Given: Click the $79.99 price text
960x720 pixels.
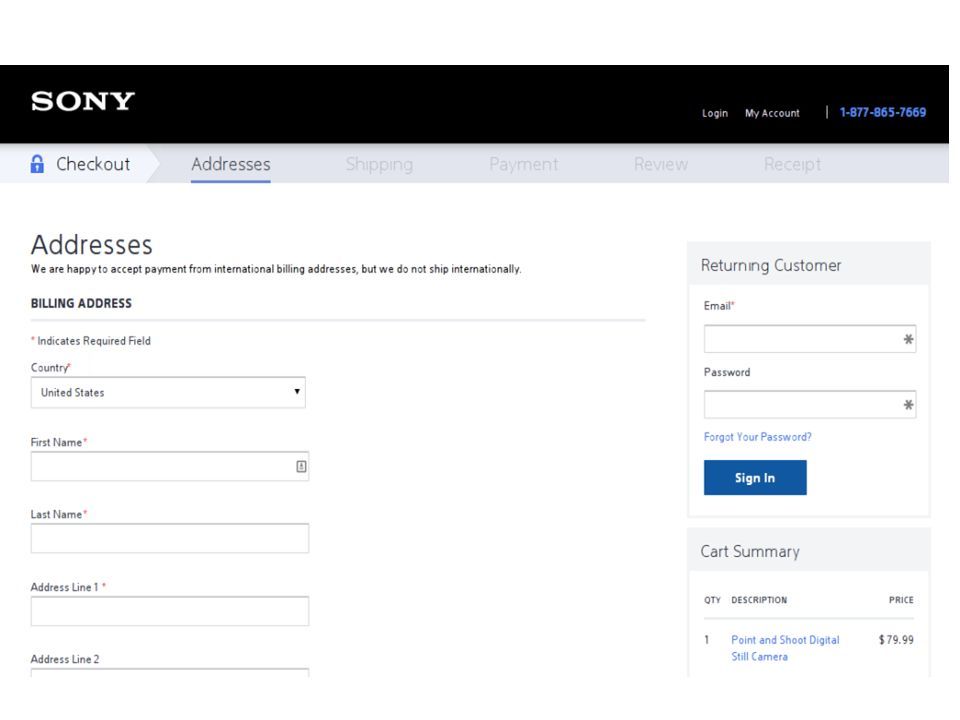Looking at the screenshot, I should pos(896,640).
